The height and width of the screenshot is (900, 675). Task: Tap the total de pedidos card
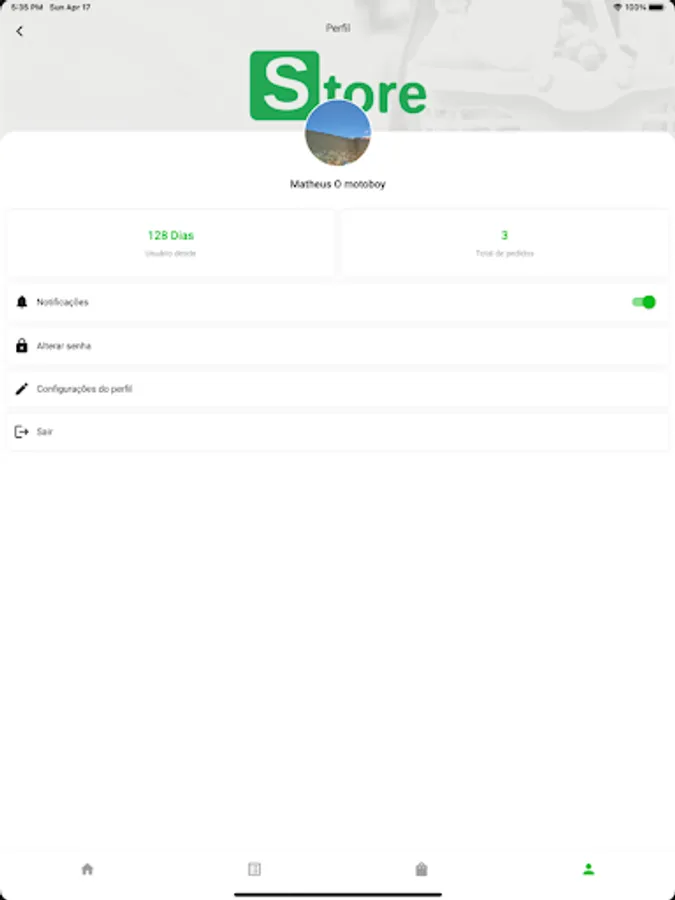click(505, 243)
